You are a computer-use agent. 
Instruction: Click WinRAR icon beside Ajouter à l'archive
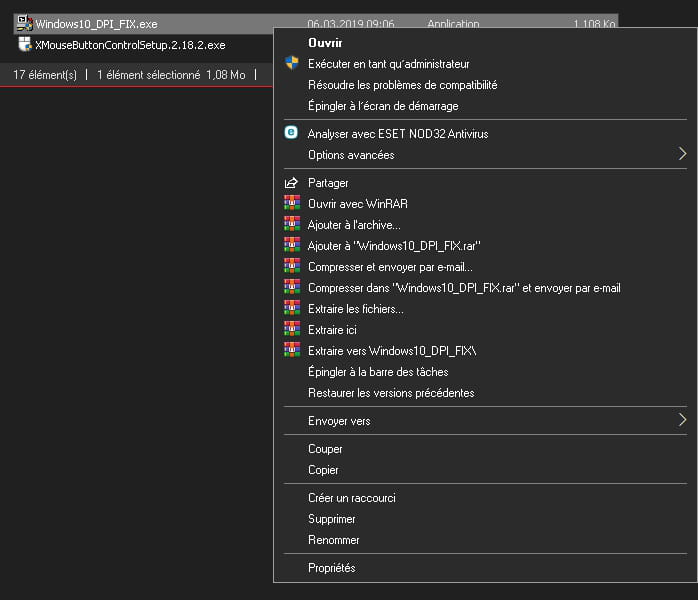click(x=292, y=224)
